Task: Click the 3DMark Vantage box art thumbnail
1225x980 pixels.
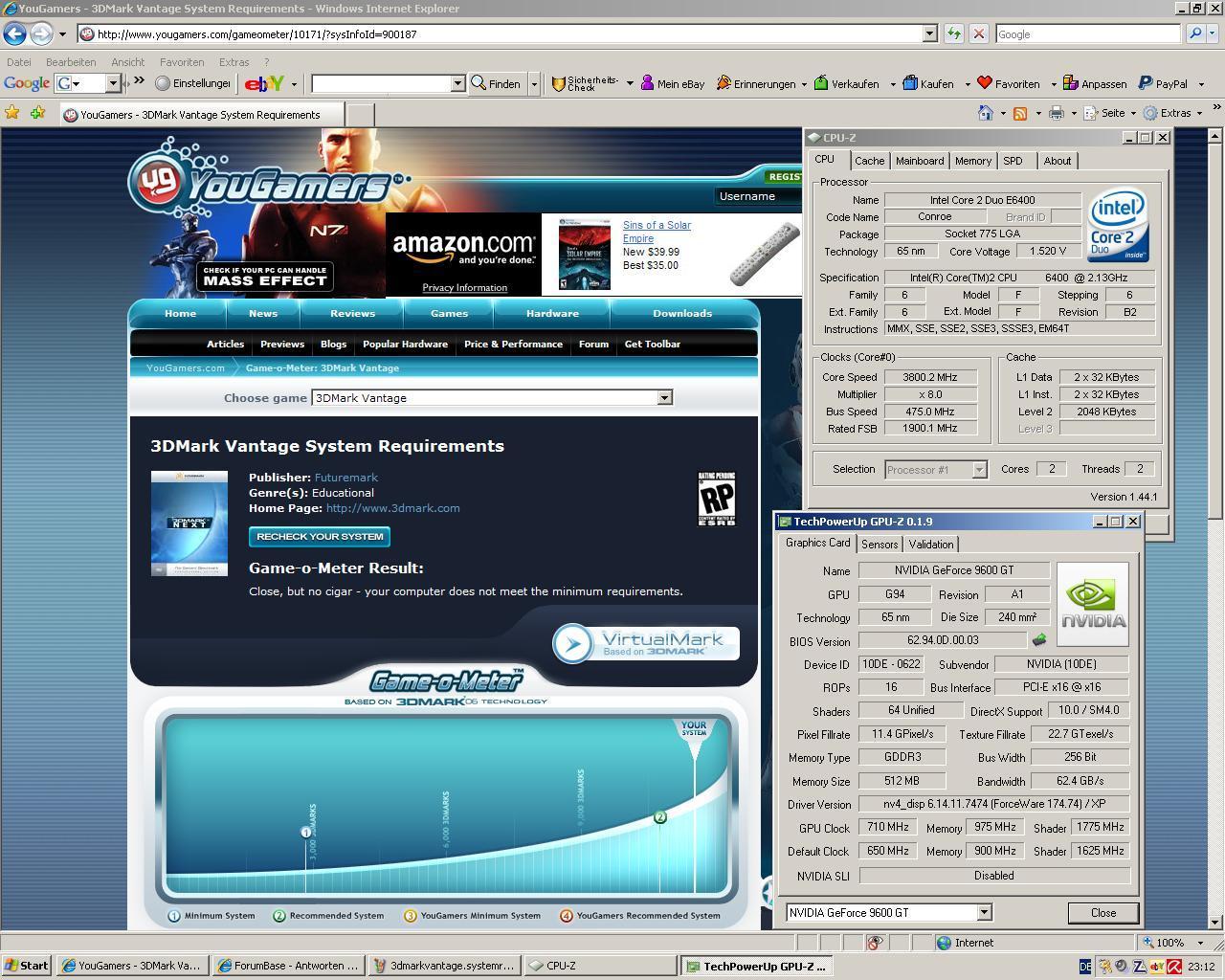Action: coord(189,523)
